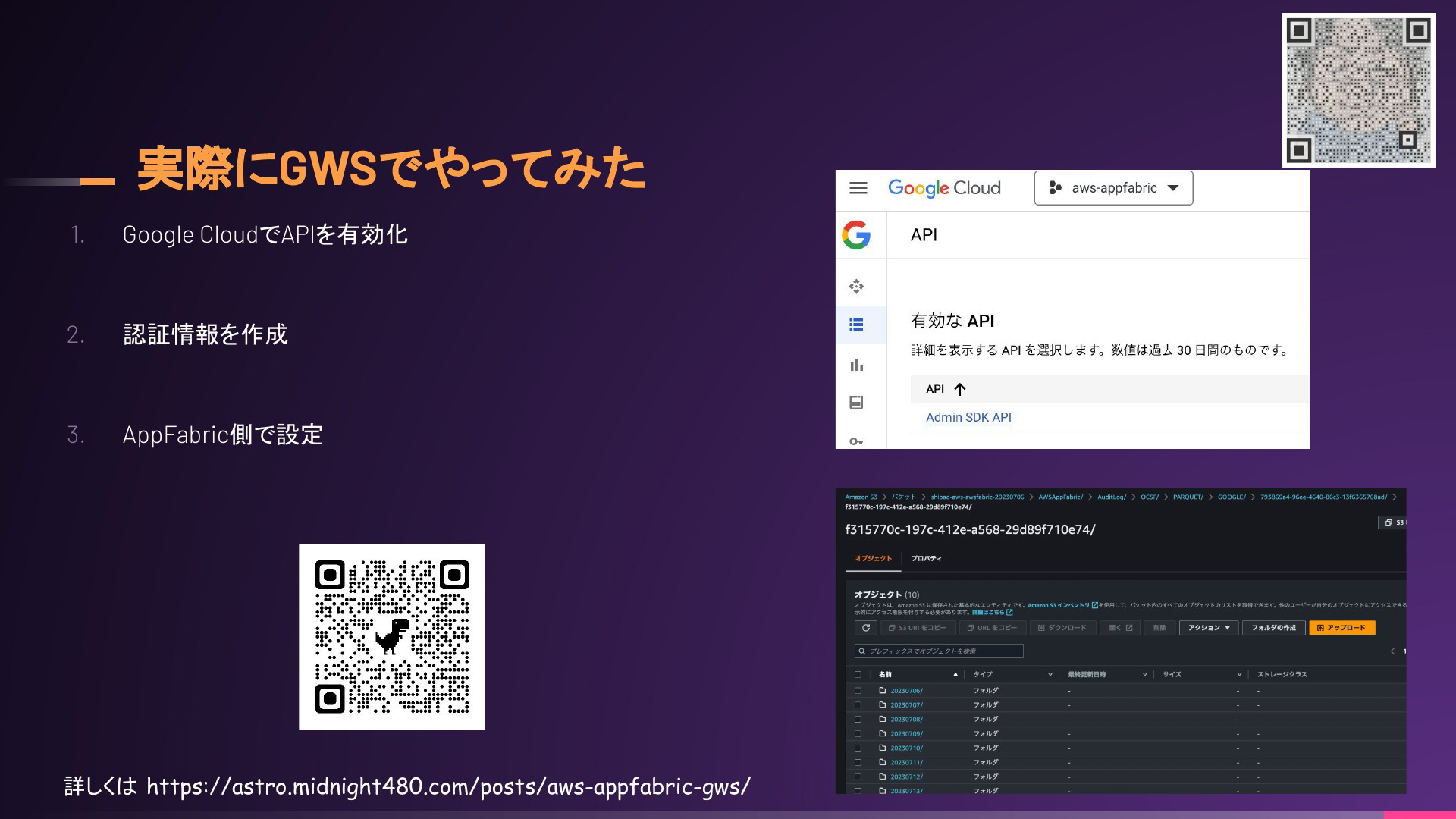Viewport: 1456px width, 819px height.
Task: Open folder link 20230710/
Action: (x=906, y=748)
